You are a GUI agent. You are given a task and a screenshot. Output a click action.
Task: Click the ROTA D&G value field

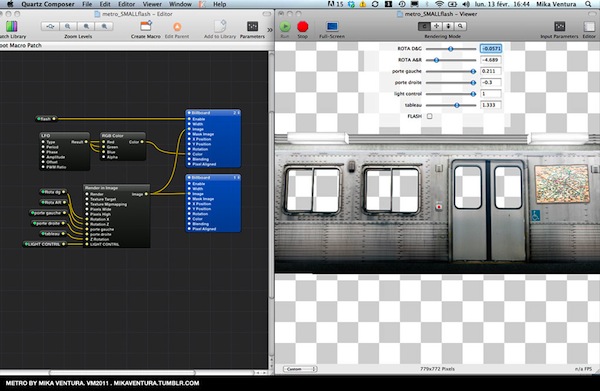coord(491,49)
